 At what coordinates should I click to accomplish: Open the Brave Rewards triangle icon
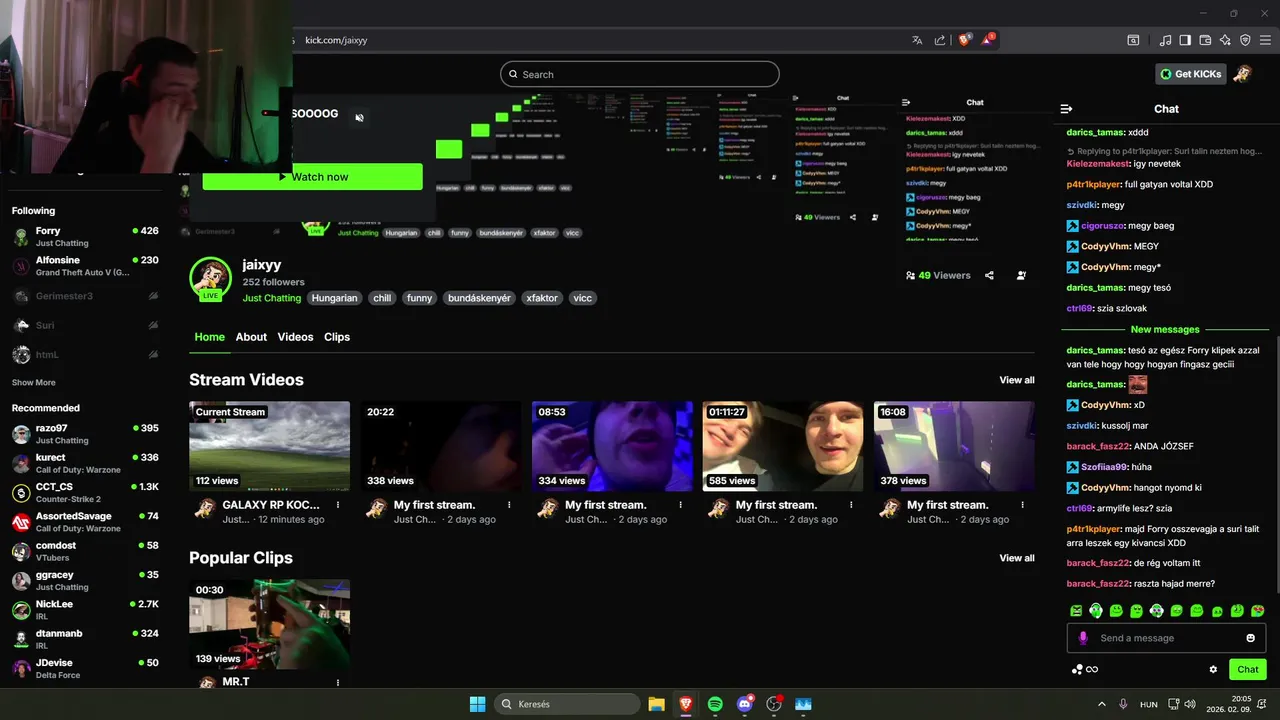pos(988,40)
